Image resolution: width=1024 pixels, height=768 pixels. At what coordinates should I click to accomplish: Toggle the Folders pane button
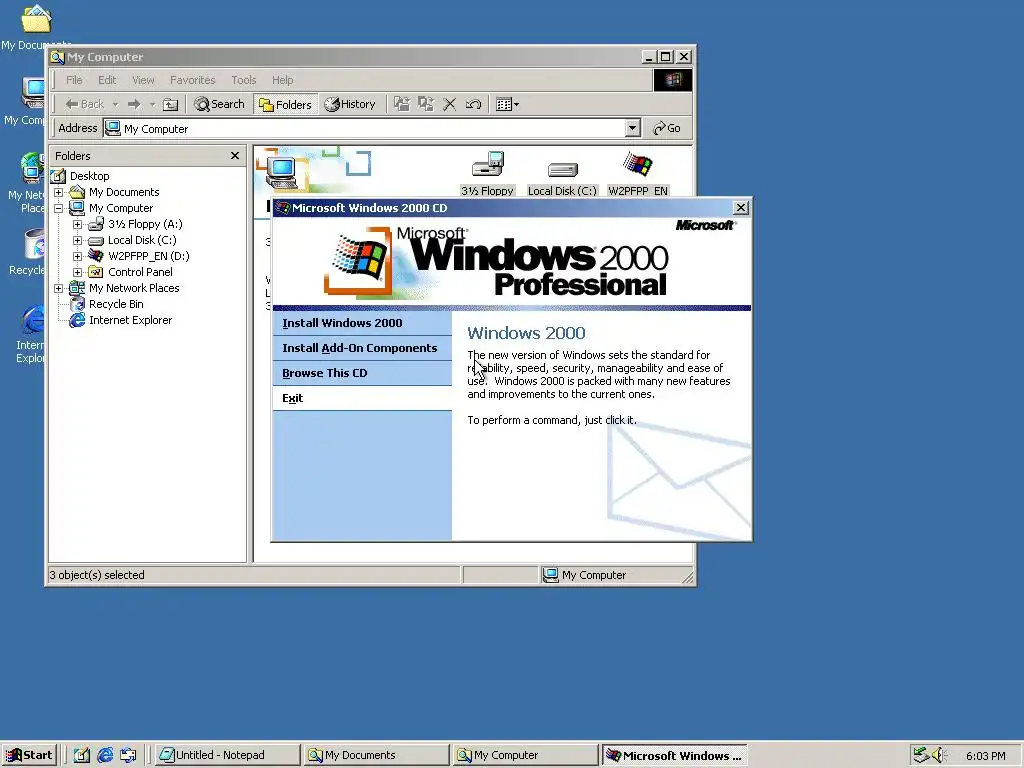[x=285, y=104]
